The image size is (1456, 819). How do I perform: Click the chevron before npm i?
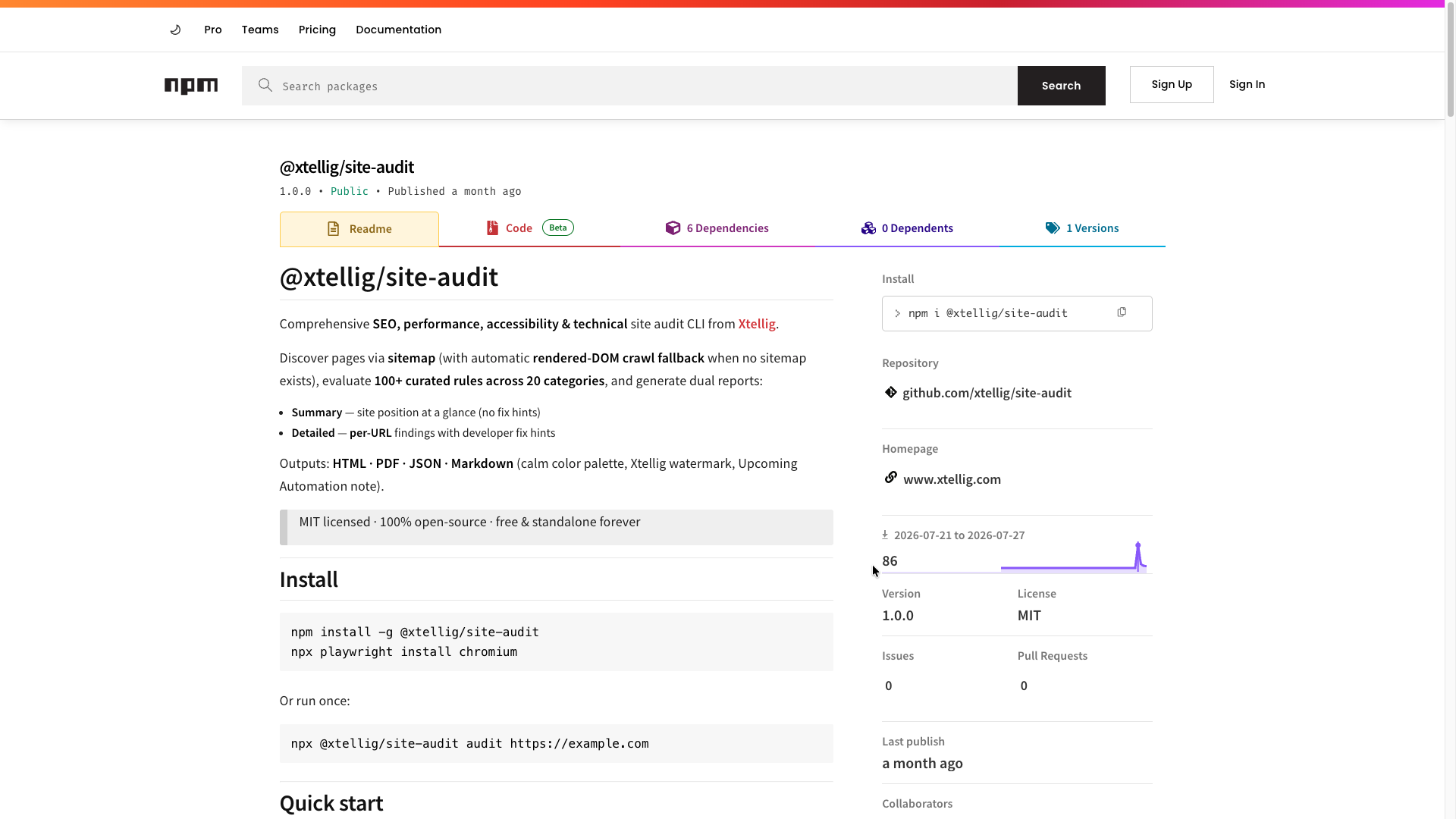pos(897,313)
